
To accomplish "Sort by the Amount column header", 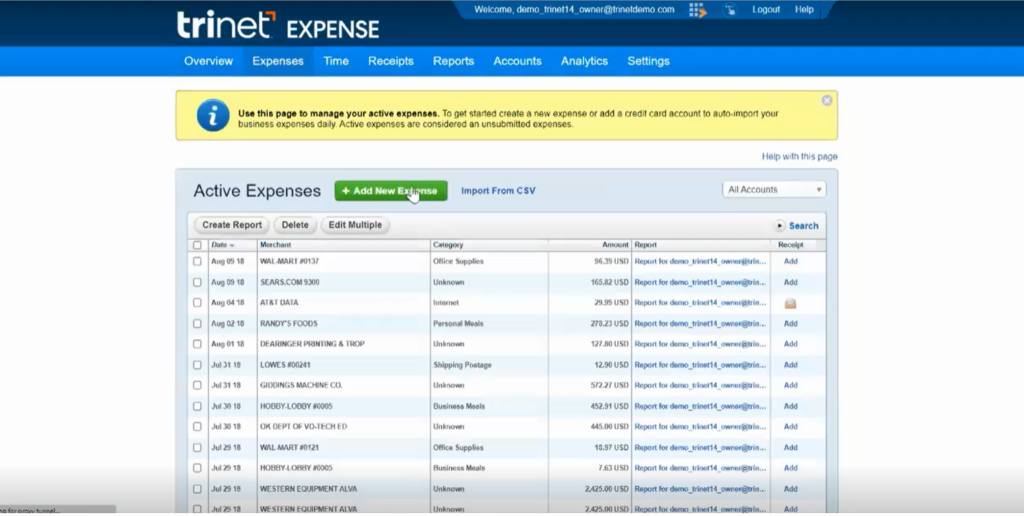I will (x=616, y=245).
